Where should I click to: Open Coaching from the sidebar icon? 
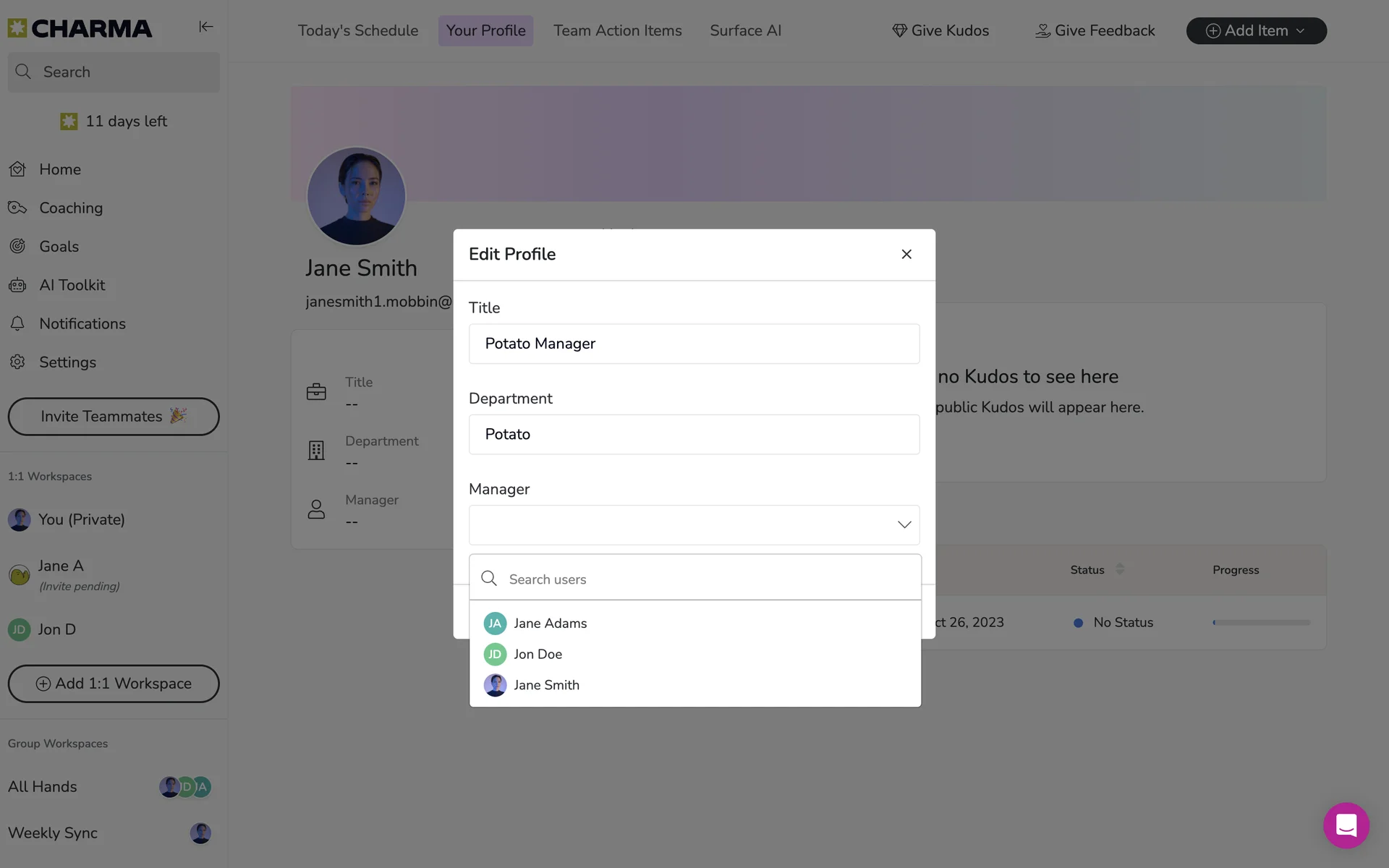(x=17, y=208)
